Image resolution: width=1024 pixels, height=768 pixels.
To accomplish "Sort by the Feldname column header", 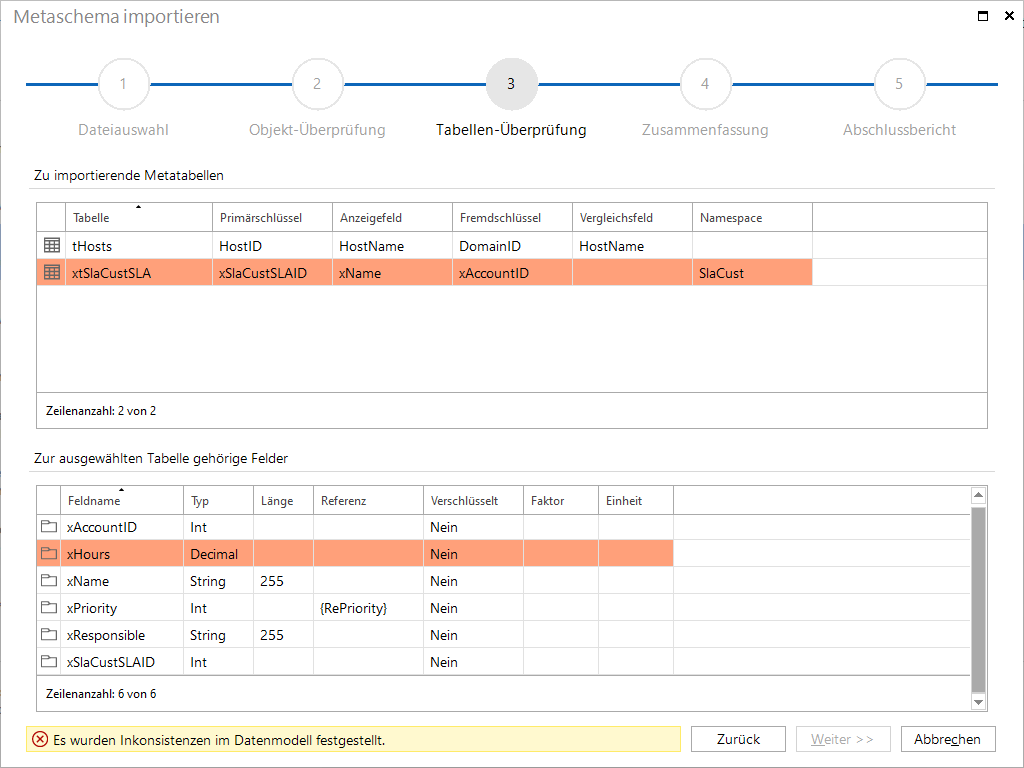I will tap(122, 500).
